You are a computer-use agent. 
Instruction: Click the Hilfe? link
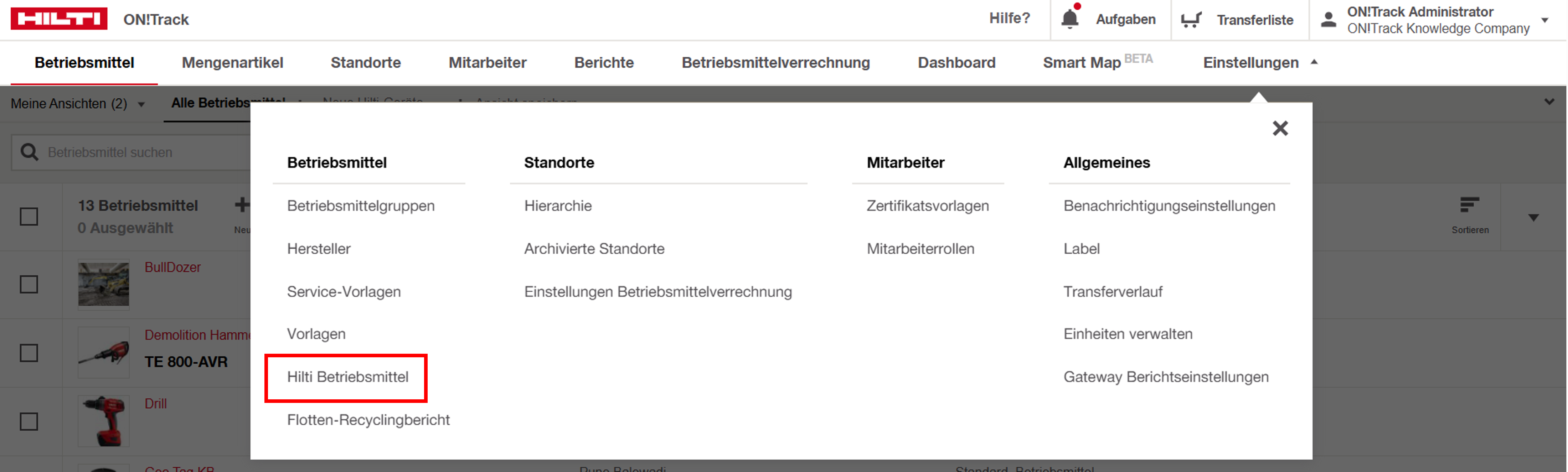point(1009,18)
